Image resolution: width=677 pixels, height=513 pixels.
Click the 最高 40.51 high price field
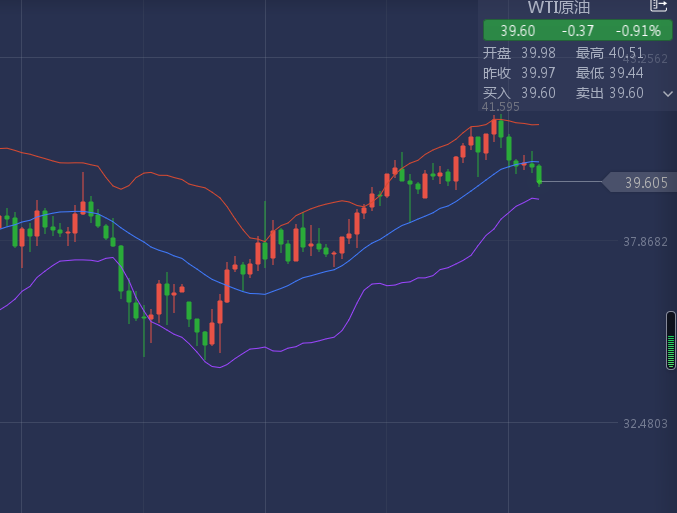click(614, 53)
